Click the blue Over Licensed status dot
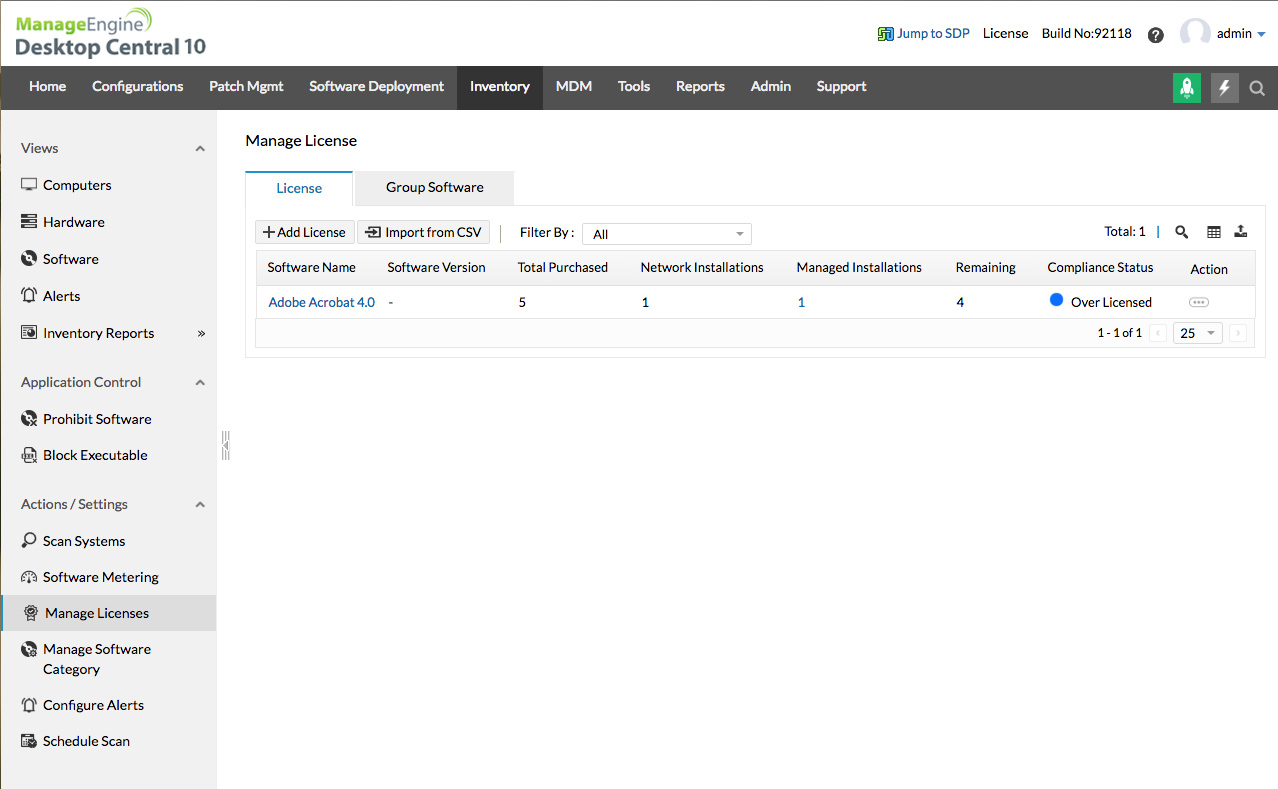Viewport: 1278px width, 789px height. tap(1056, 300)
